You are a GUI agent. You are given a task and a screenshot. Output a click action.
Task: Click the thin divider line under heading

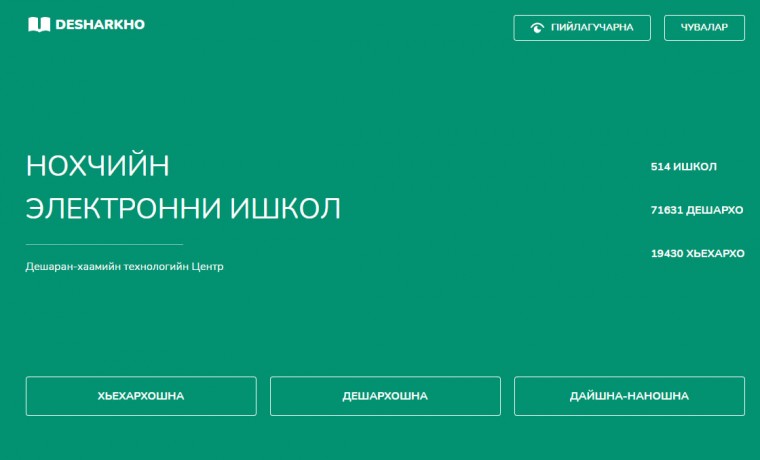[104, 244]
